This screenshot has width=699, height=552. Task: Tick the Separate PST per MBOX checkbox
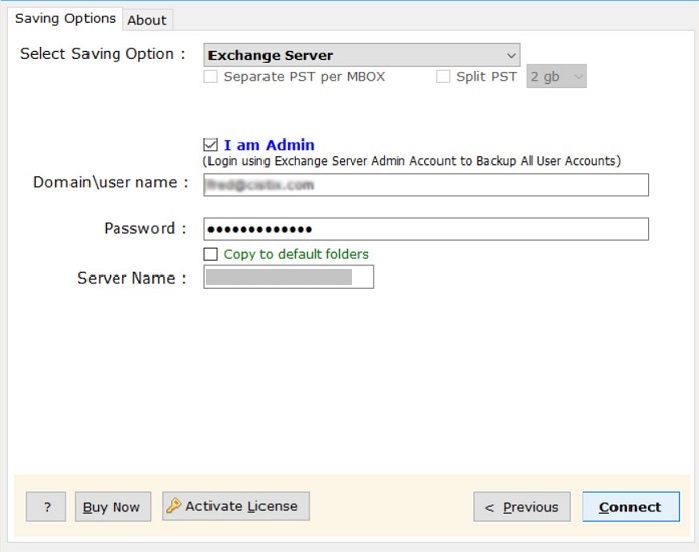210,77
